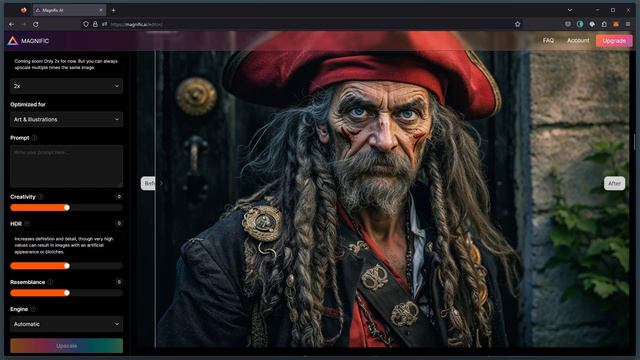Open the tracking protection shield icon

coord(86,24)
